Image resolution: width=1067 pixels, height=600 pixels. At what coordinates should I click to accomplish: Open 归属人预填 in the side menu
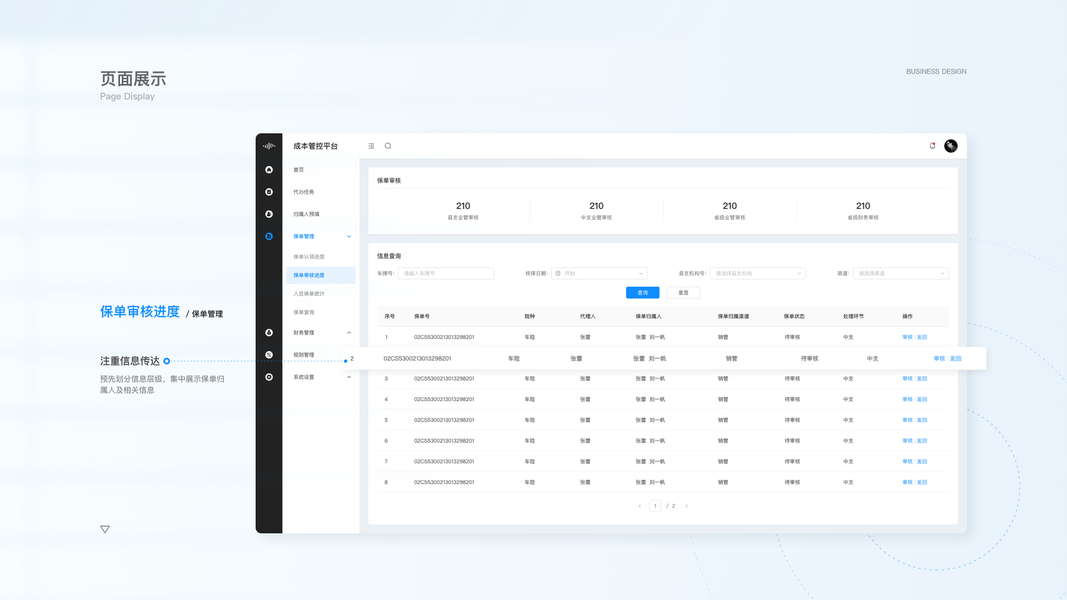coord(306,214)
